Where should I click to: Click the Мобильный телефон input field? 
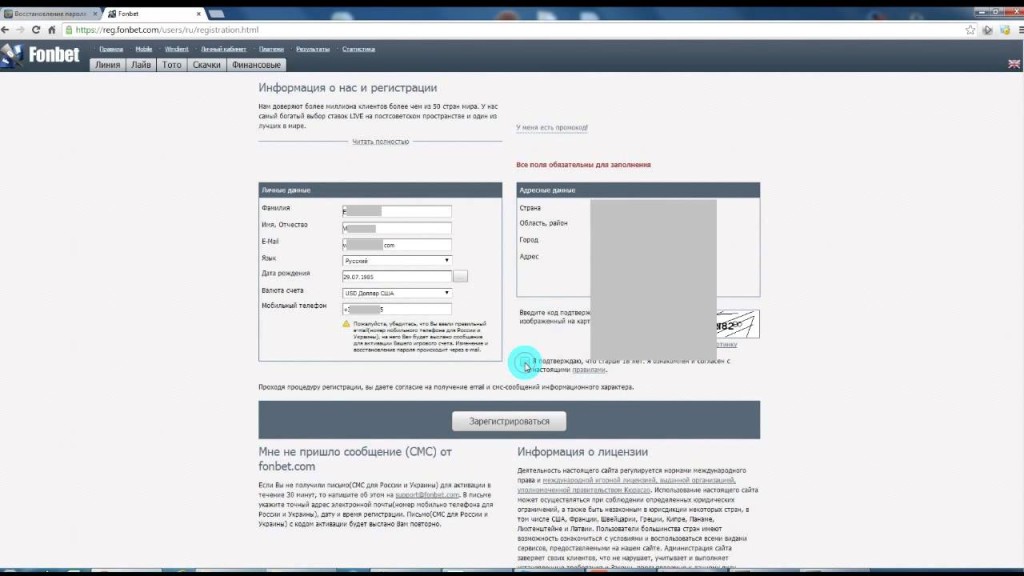[396, 309]
